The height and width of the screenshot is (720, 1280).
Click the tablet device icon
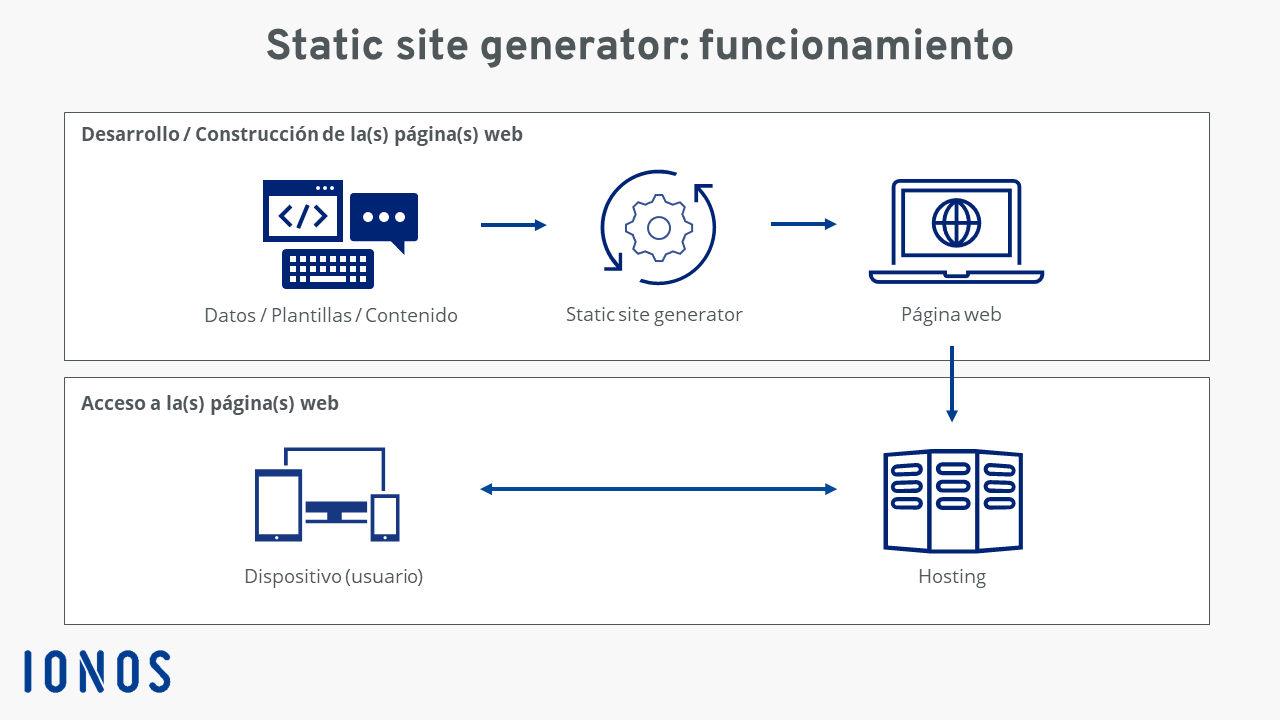pyautogui.click(x=279, y=506)
